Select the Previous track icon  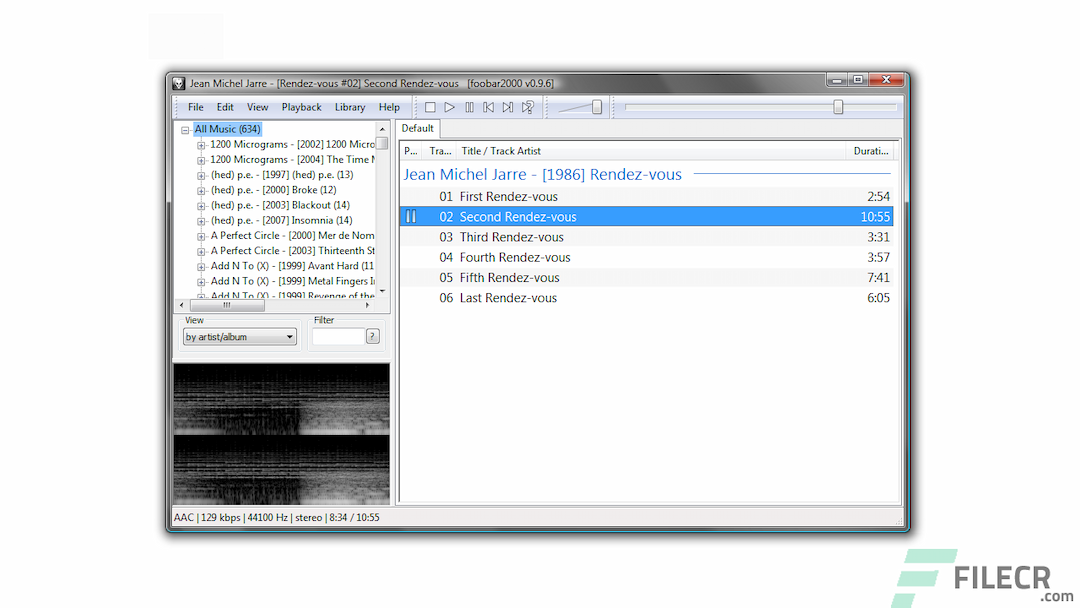point(488,107)
